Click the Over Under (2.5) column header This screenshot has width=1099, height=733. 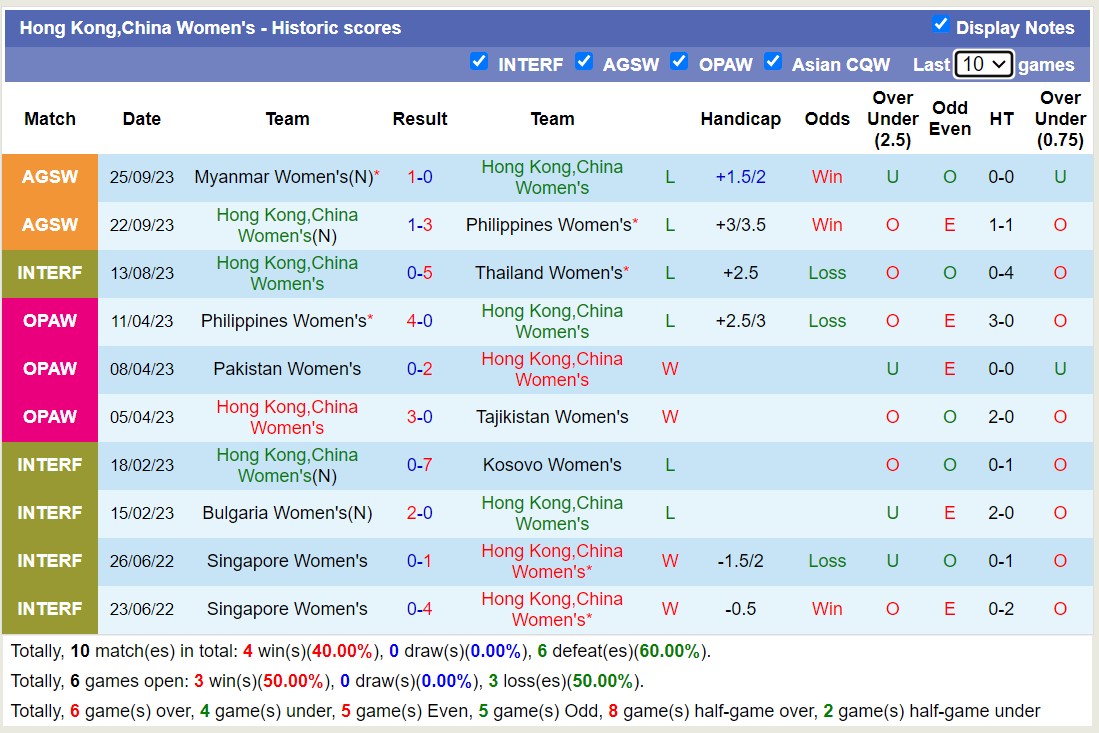pos(892,119)
